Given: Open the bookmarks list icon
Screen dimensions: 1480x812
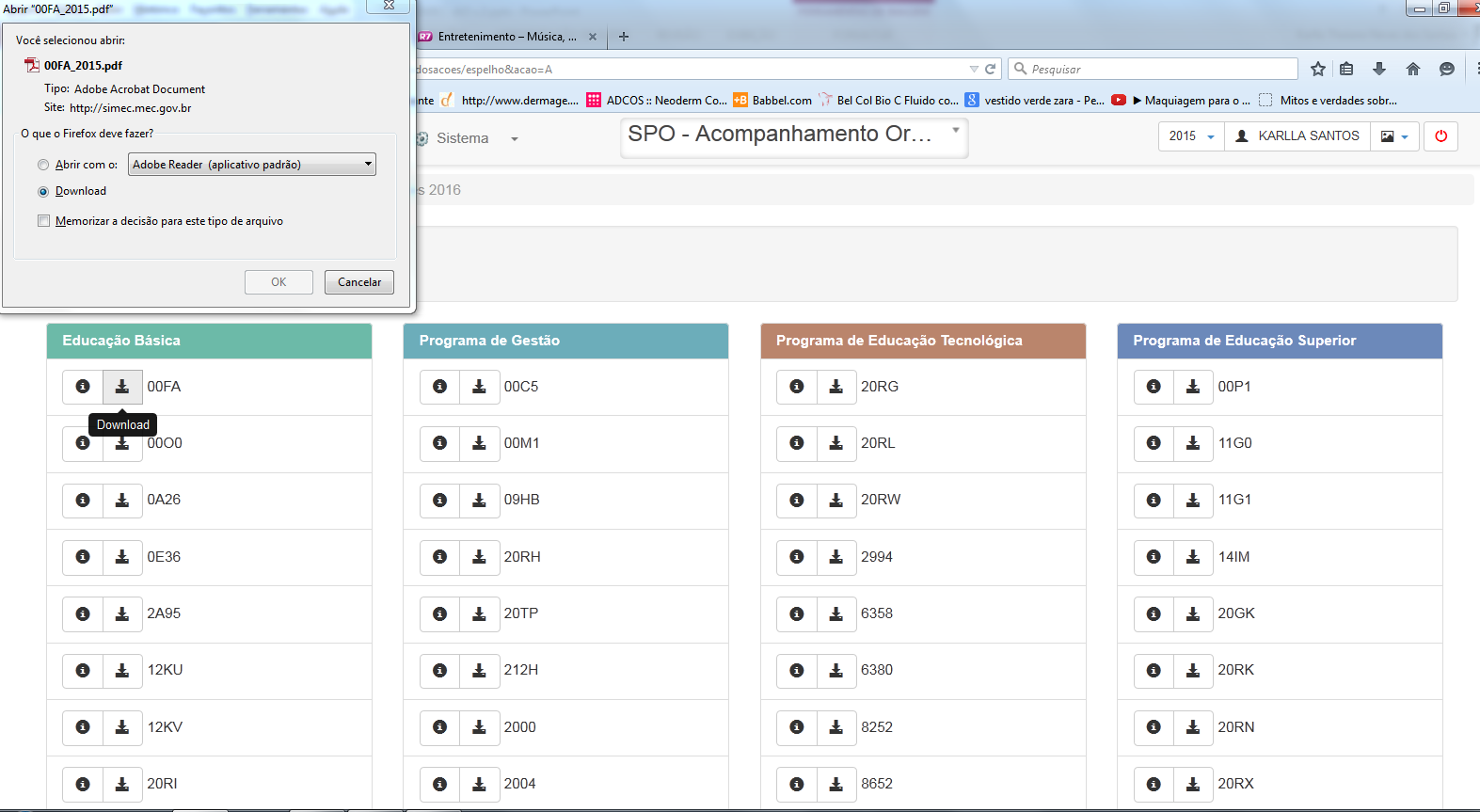Looking at the screenshot, I should coord(1346,69).
